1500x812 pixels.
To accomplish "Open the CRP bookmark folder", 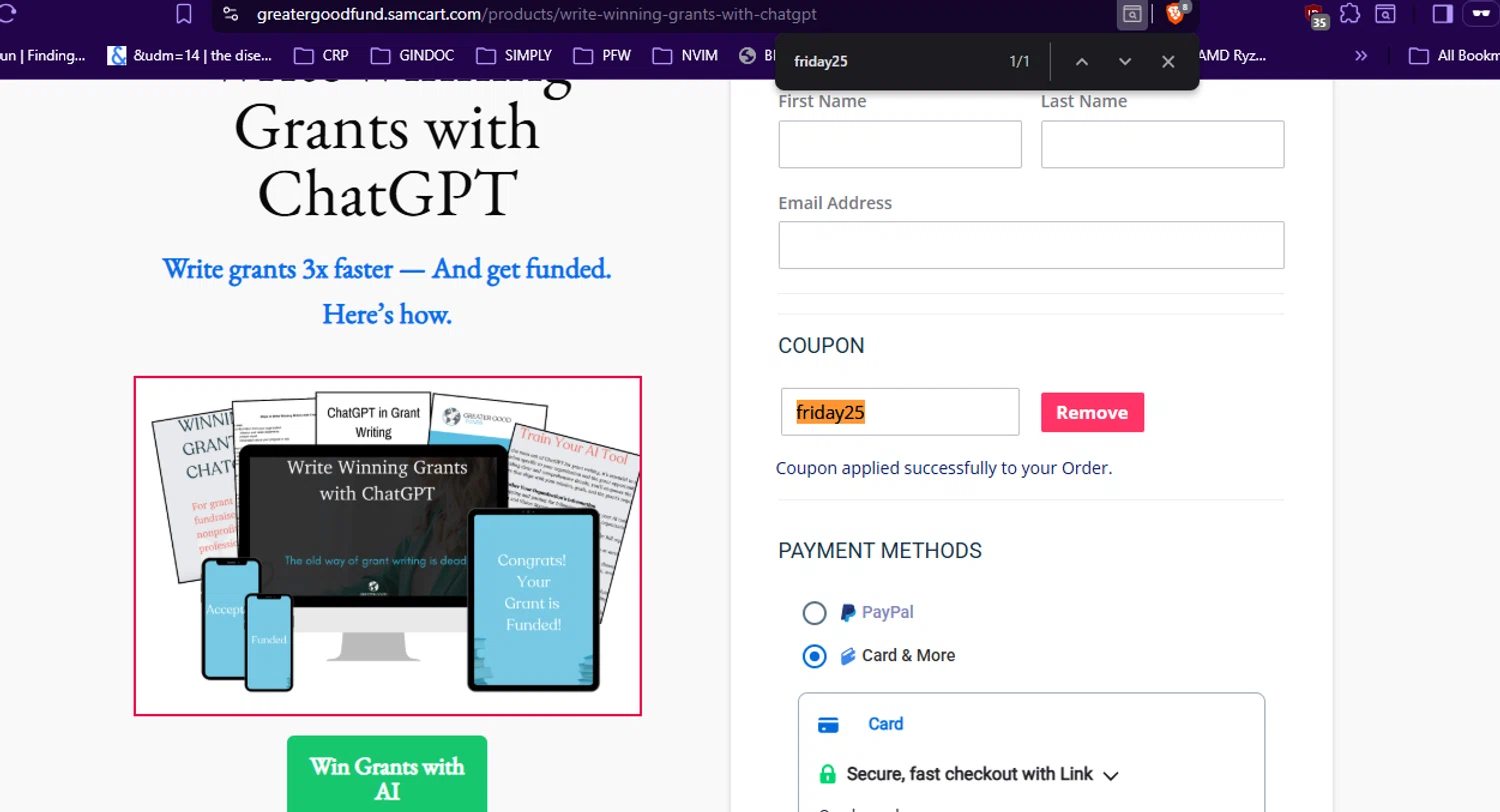I will [321, 56].
